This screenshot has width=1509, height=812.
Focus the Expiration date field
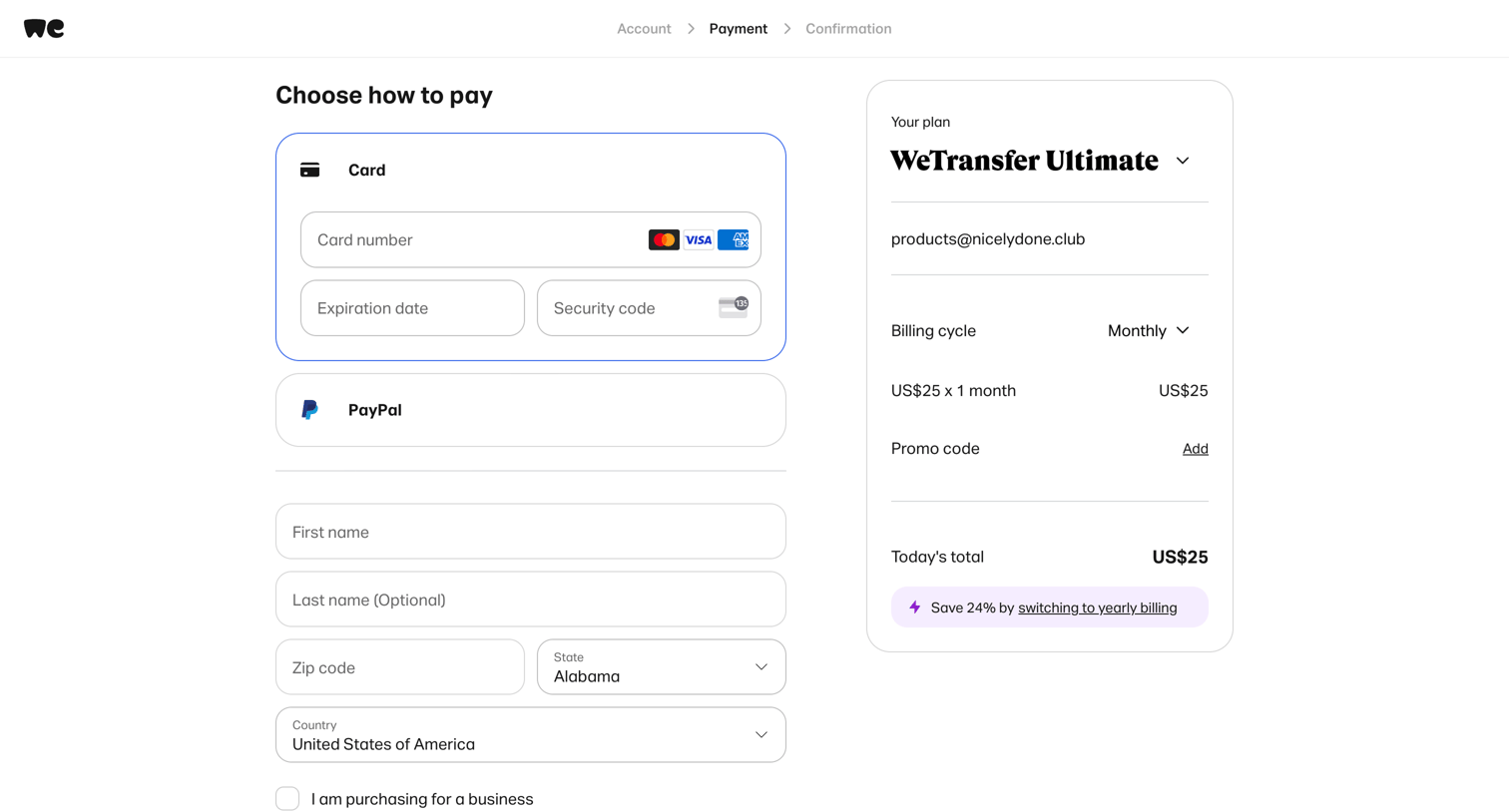coord(412,307)
